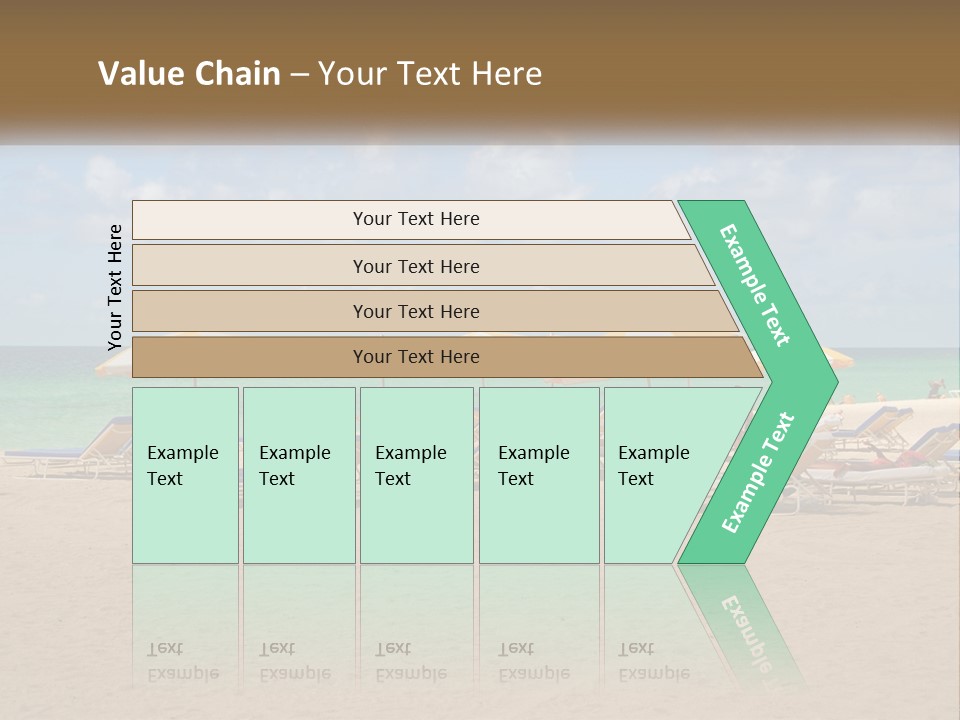Screen dimensions: 960x720
Task: Select the top 'Your Text Here' bar
Action: pos(411,219)
